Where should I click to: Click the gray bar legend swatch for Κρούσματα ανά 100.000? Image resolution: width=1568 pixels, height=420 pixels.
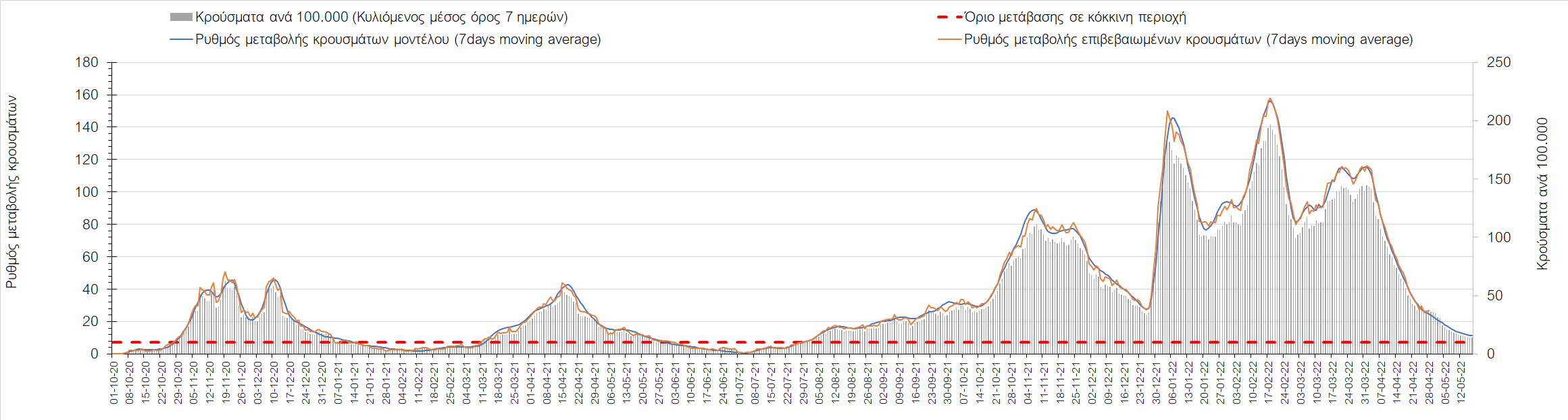(181, 18)
